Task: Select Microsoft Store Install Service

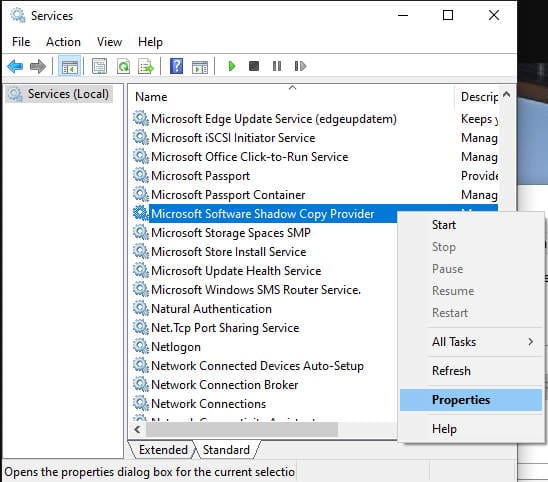Action: [x=229, y=252]
